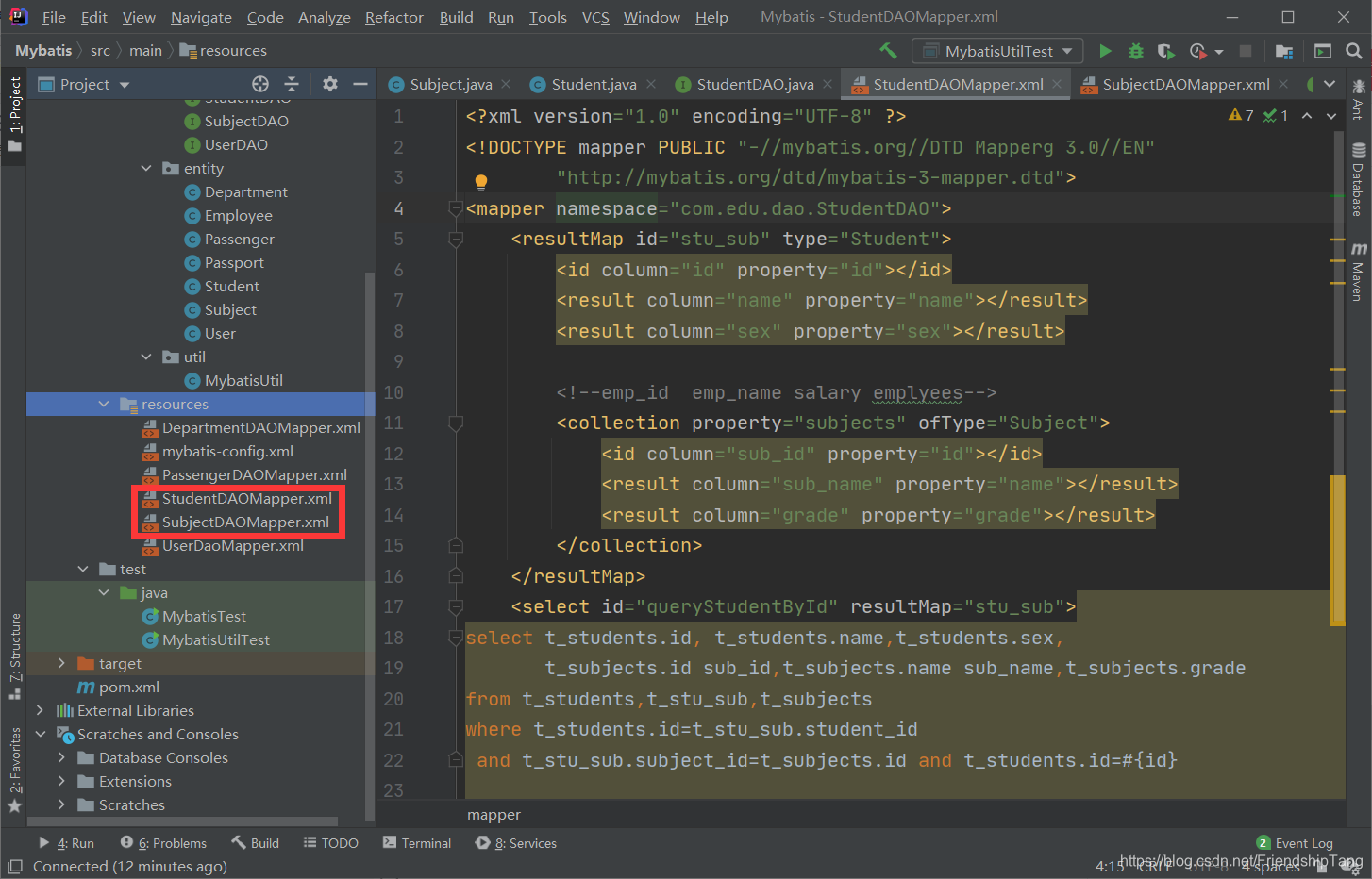Click the Build project hammer icon
1372x879 pixels.
(888, 51)
